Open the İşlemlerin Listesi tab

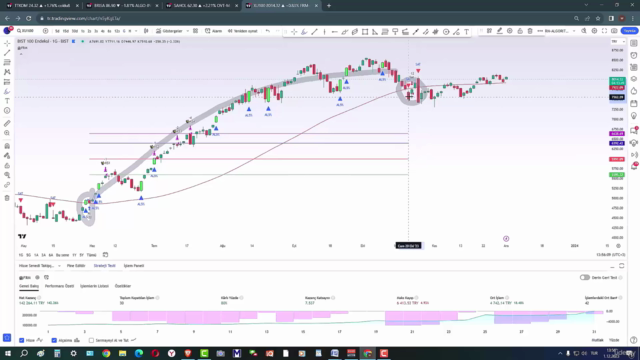(x=94, y=286)
